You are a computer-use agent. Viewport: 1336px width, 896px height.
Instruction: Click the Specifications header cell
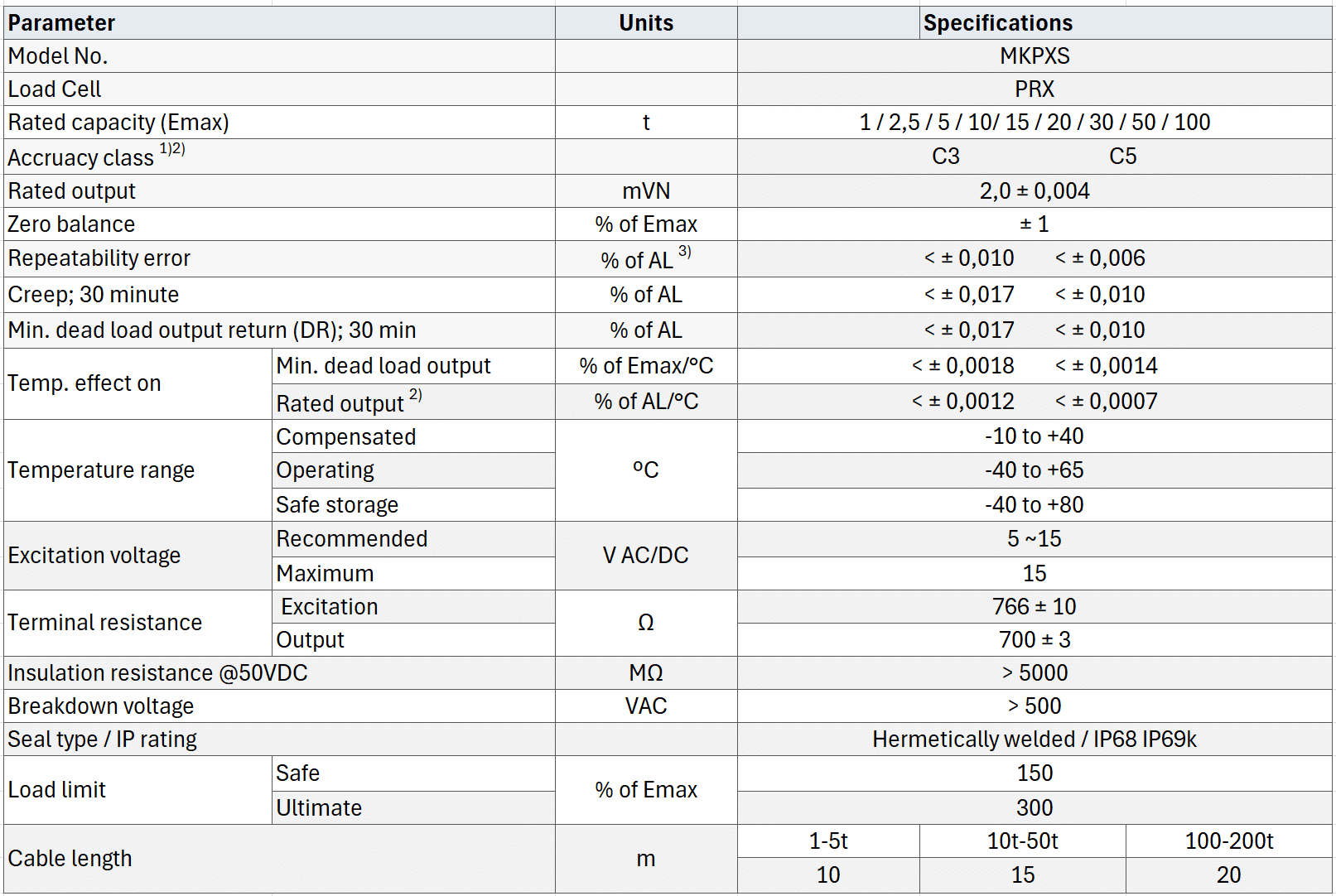coord(997,23)
